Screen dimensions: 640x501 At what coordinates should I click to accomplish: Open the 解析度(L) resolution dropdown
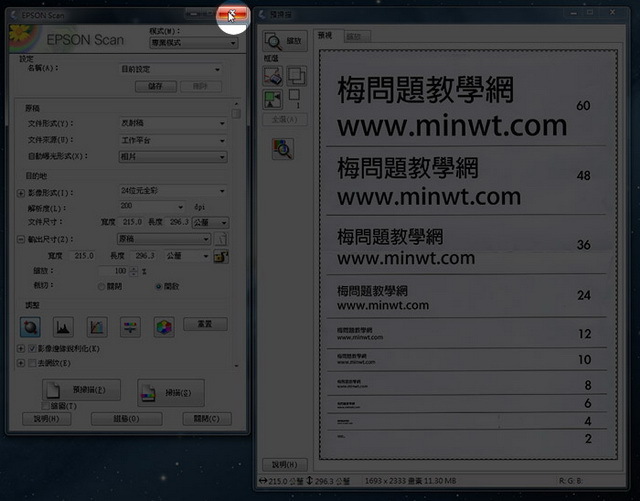tap(152, 207)
